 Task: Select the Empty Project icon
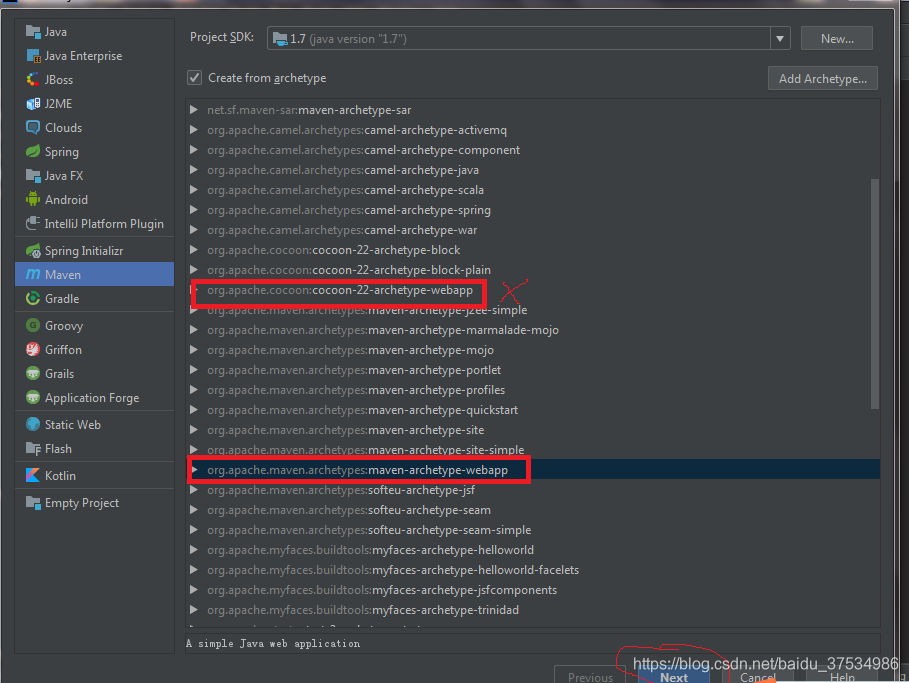tap(33, 503)
